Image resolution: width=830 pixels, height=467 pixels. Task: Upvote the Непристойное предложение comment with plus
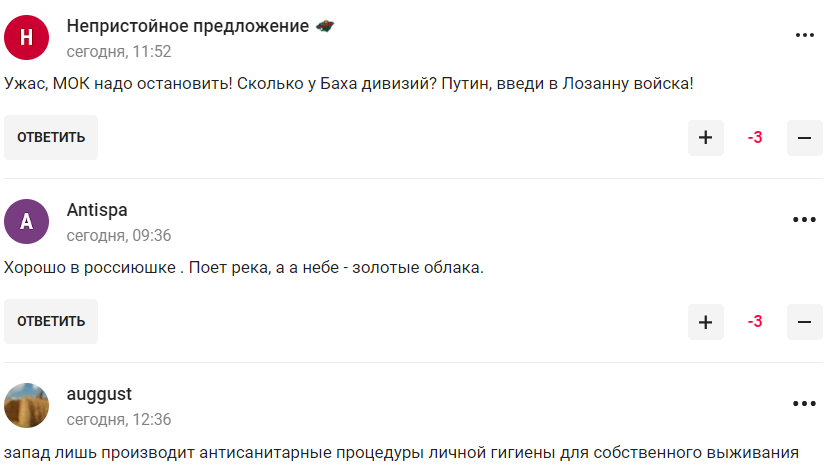[705, 138]
